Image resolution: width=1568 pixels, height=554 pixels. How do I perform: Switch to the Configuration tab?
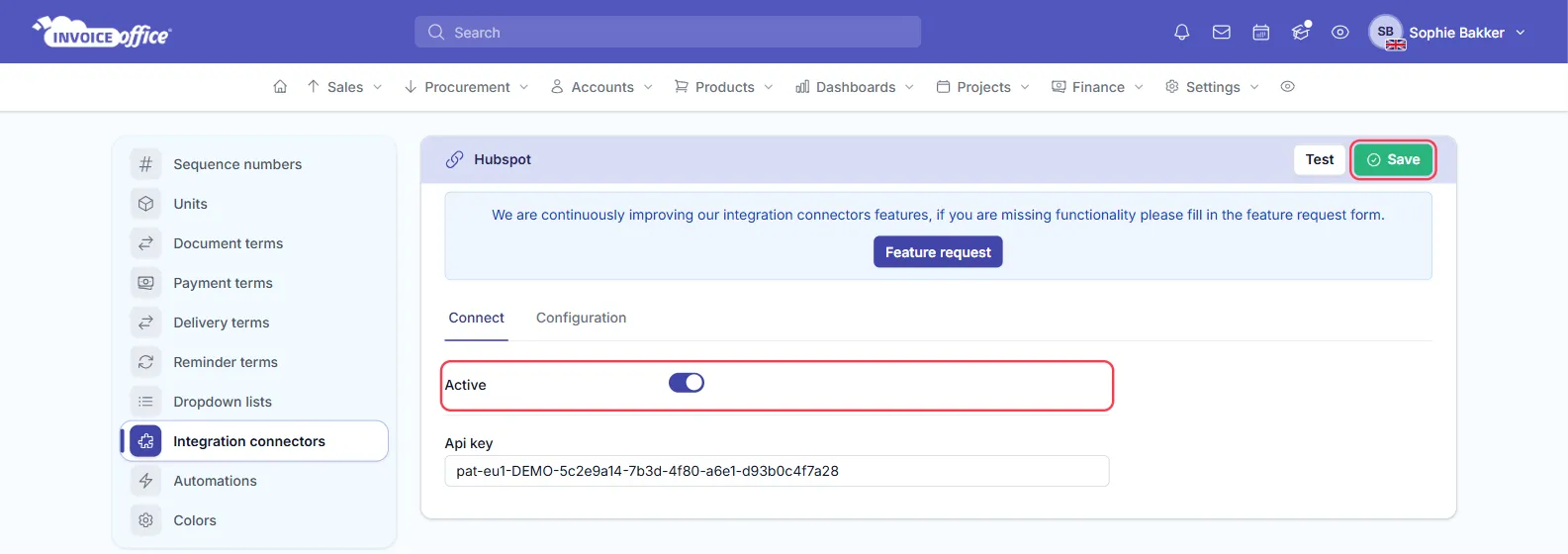581,318
